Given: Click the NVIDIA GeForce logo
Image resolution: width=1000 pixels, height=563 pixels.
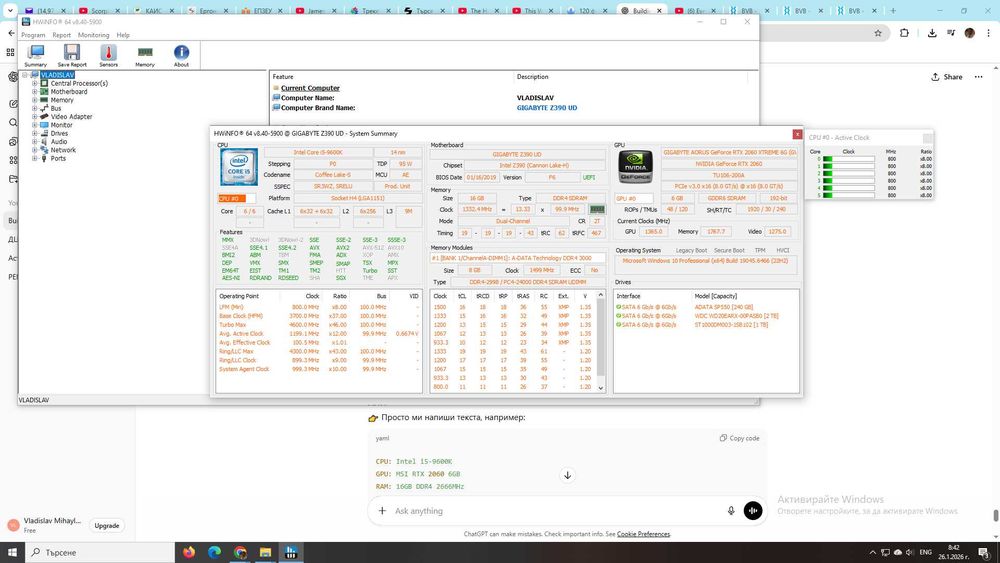Looking at the screenshot, I should [x=636, y=167].
